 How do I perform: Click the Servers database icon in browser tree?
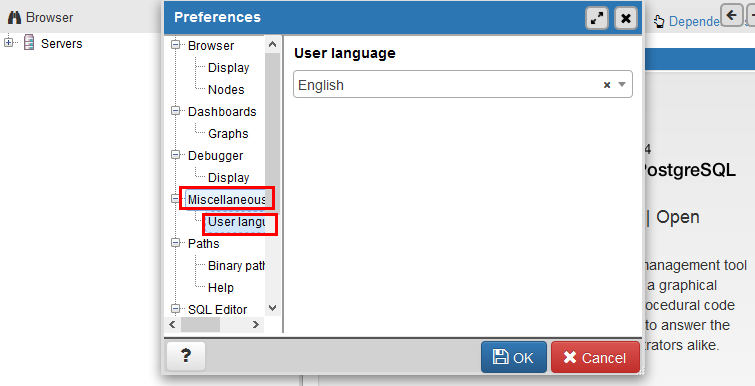click(x=29, y=43)
